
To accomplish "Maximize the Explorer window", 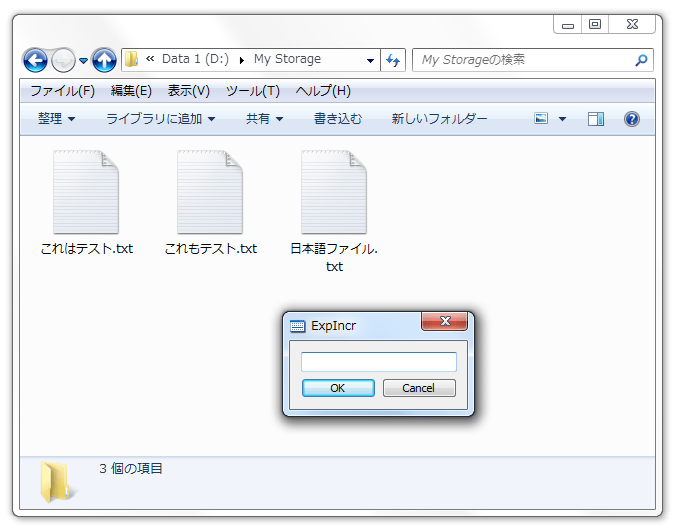I will (595, 25).
